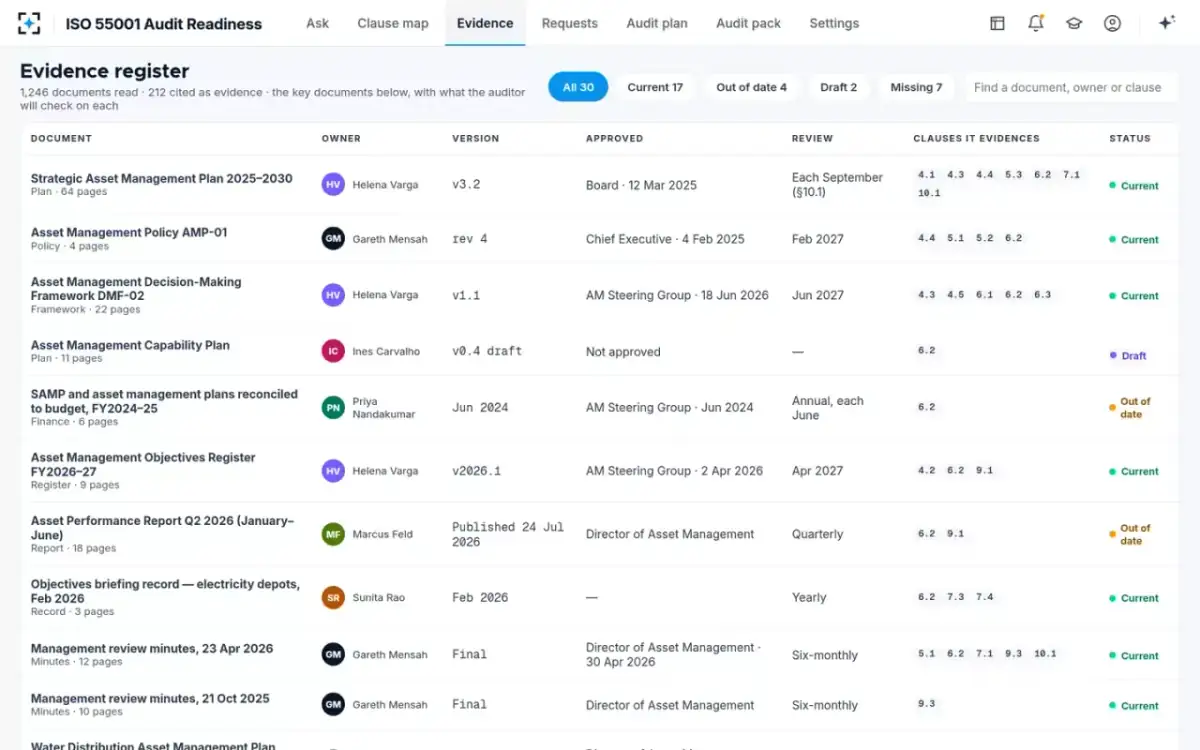The width and height of the screenshot is (1200, 750).
Task: Open the Audit plan tab
Action: click(657, 23)
